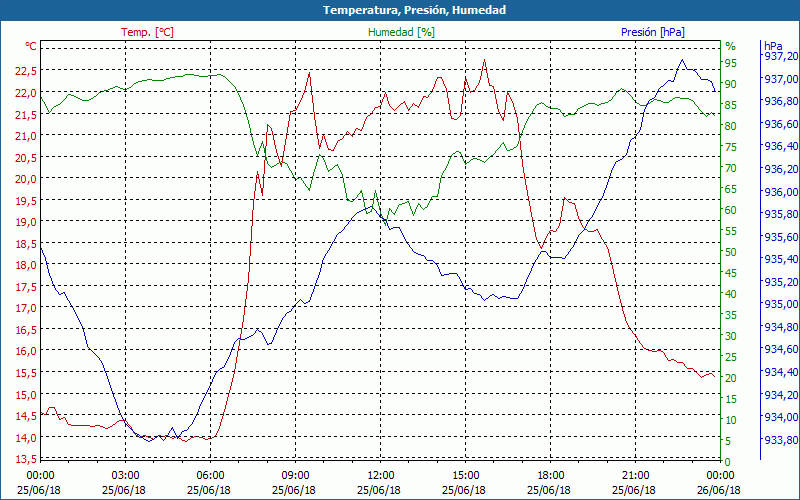Click the 934,40 pressure axis value
800x500 pixels.
click(x=780, y=372)
